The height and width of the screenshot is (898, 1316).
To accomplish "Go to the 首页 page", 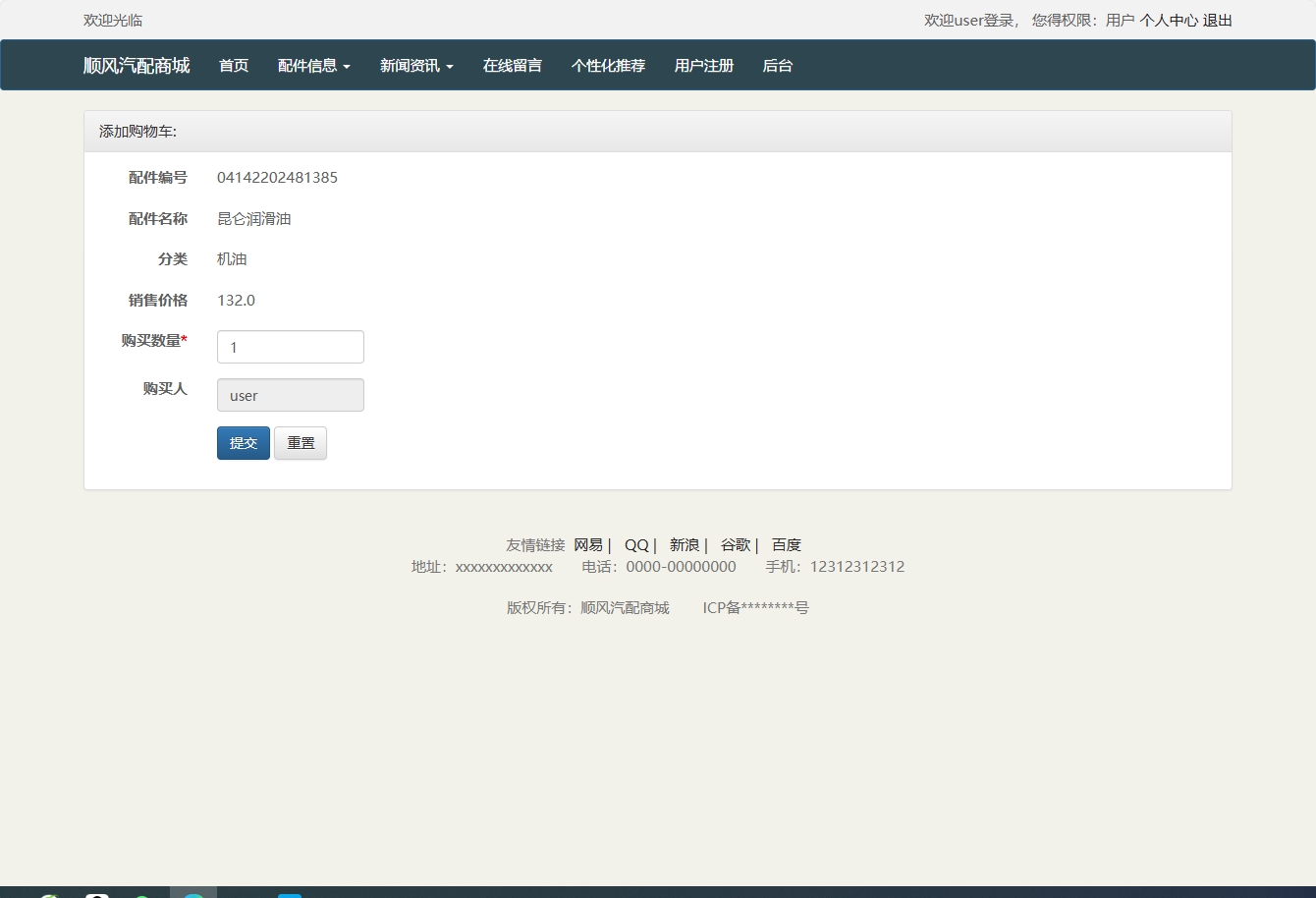I will (x=234, y=66).
